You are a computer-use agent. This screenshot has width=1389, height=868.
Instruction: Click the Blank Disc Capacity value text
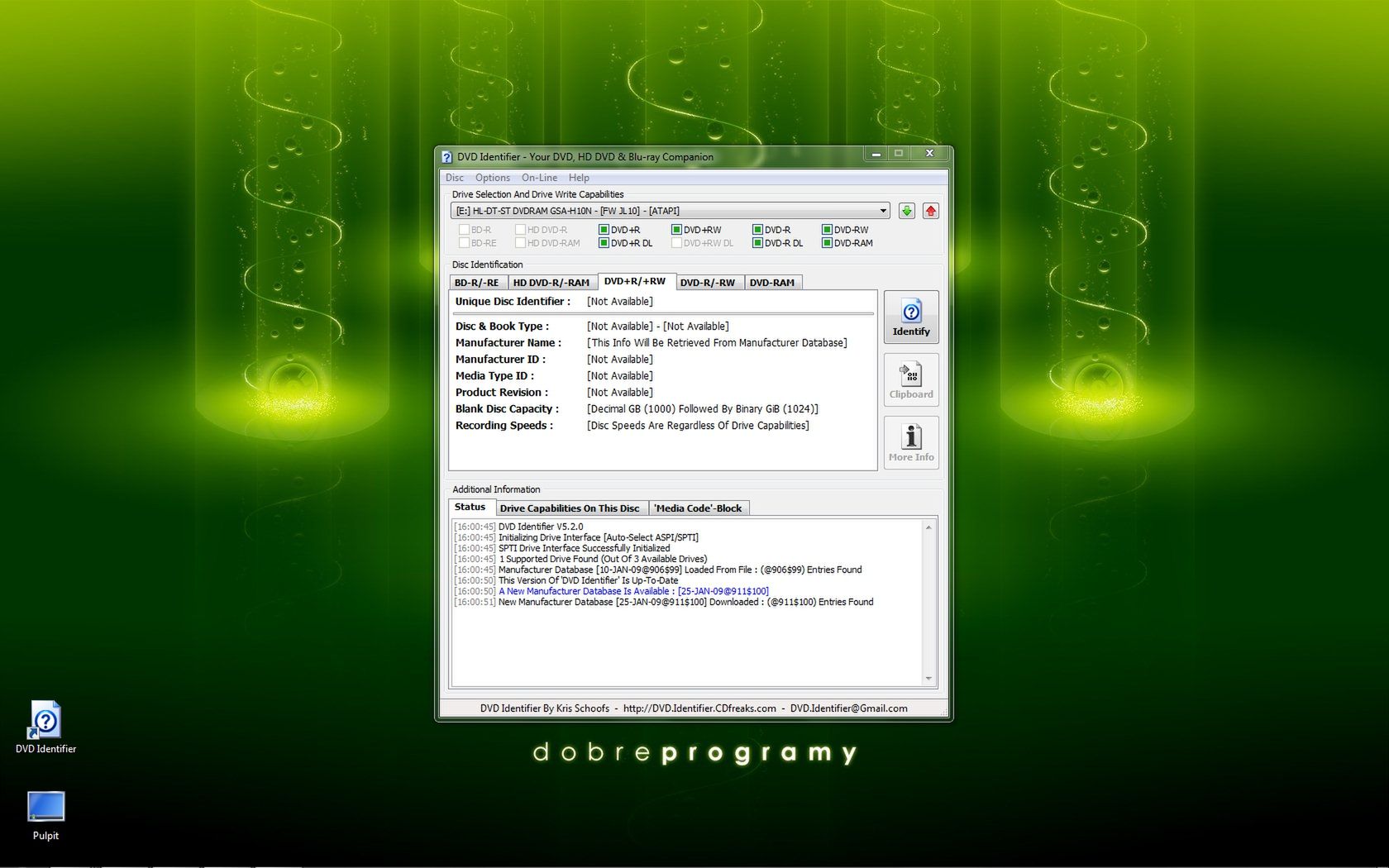(x=703, y=409)
